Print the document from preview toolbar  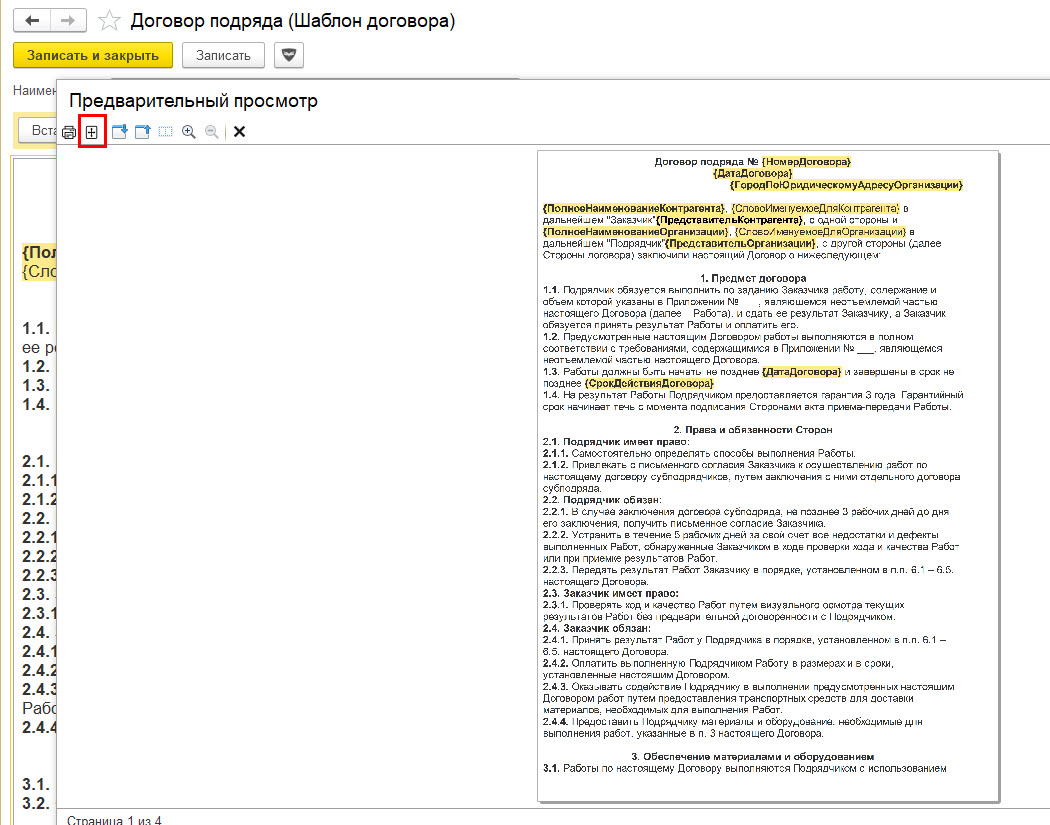point(69,132)
